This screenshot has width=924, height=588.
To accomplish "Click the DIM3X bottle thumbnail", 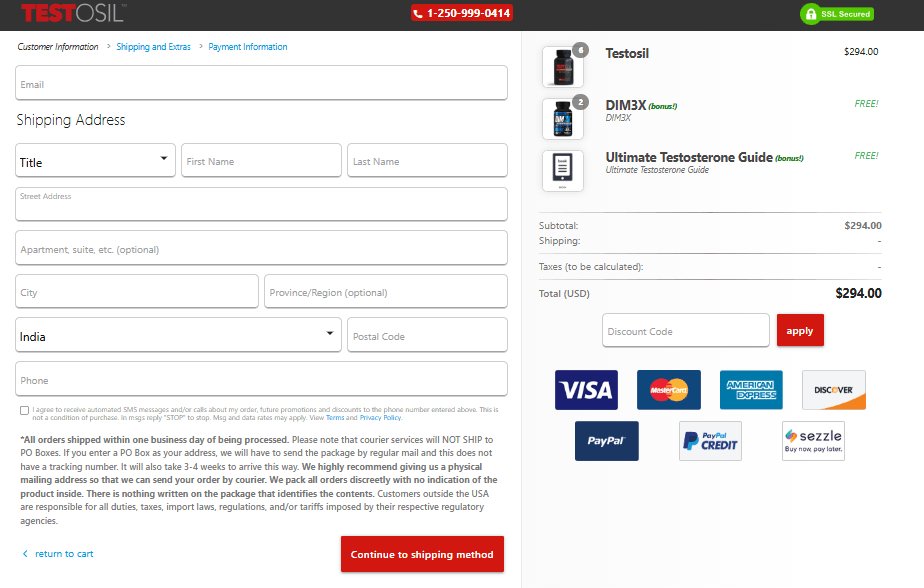I will (563, 119).
